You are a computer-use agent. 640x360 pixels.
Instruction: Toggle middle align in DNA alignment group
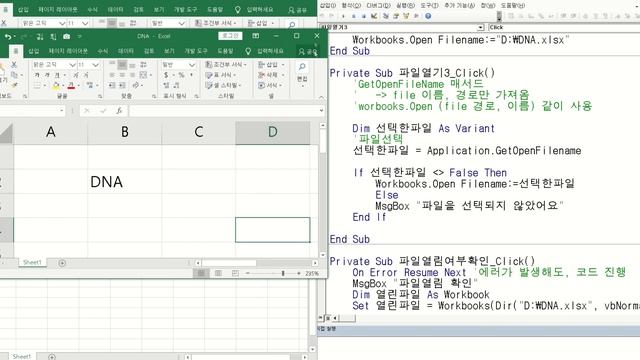(122, 64)
